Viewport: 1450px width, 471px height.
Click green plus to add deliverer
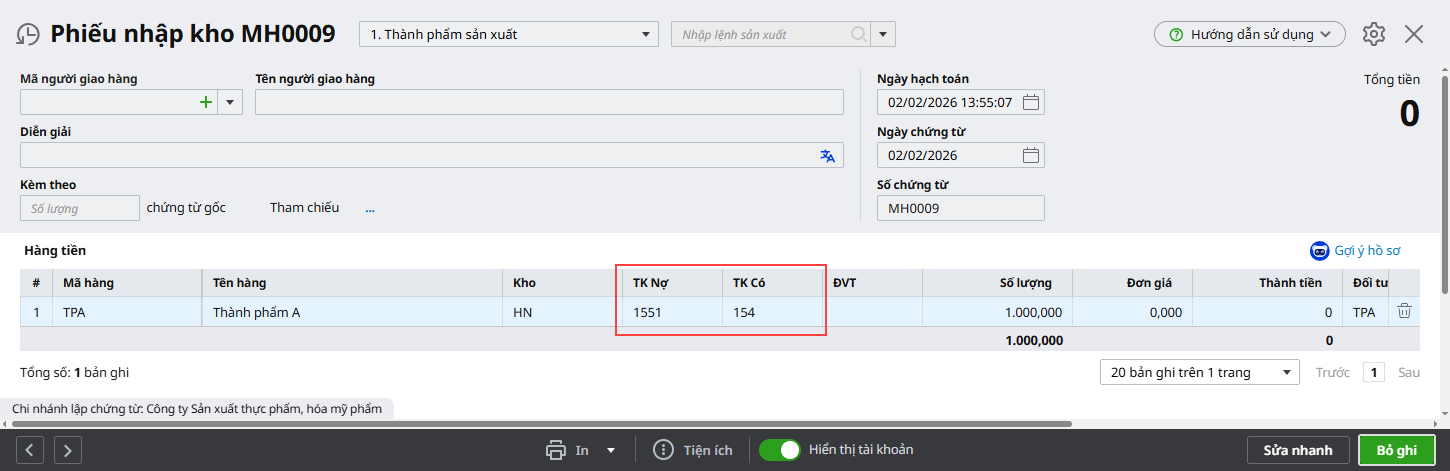(206, 102)
